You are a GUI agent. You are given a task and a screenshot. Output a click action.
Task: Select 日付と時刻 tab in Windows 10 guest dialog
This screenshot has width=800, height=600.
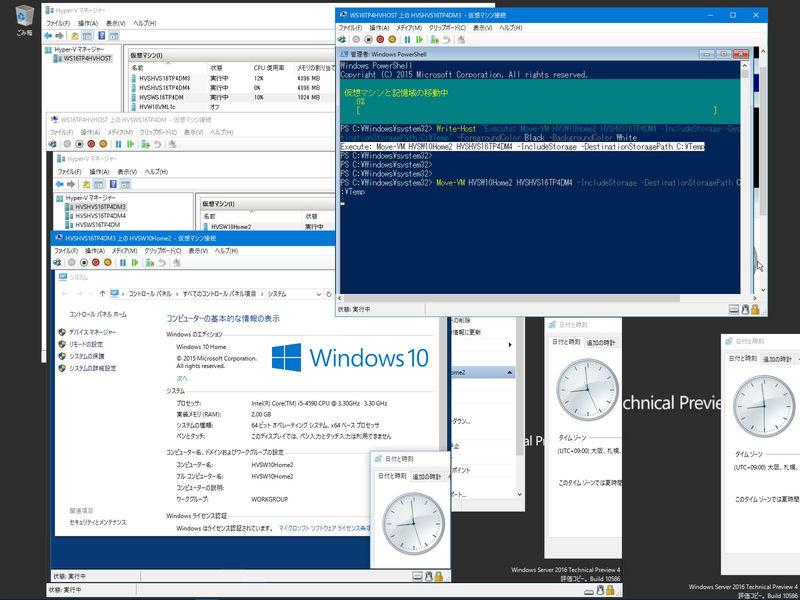coord(392,476)
